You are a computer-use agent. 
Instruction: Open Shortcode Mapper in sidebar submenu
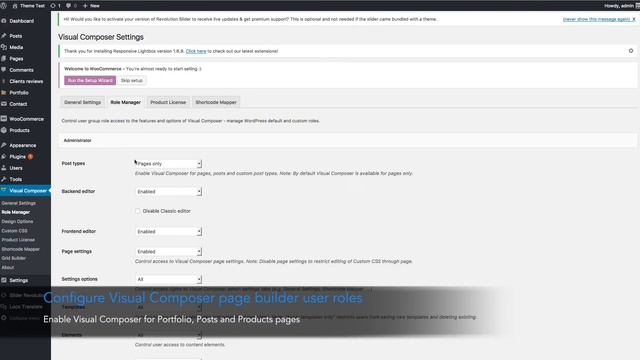pyautogui.click(x=20, y=249)
